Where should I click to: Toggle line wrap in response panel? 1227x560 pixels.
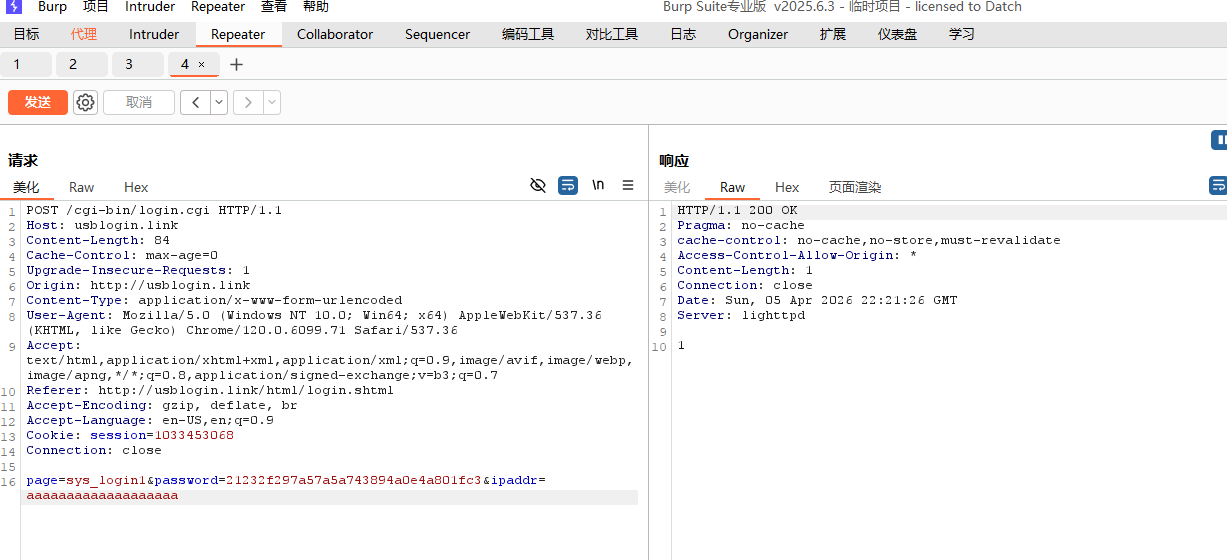click(1218, 185)
